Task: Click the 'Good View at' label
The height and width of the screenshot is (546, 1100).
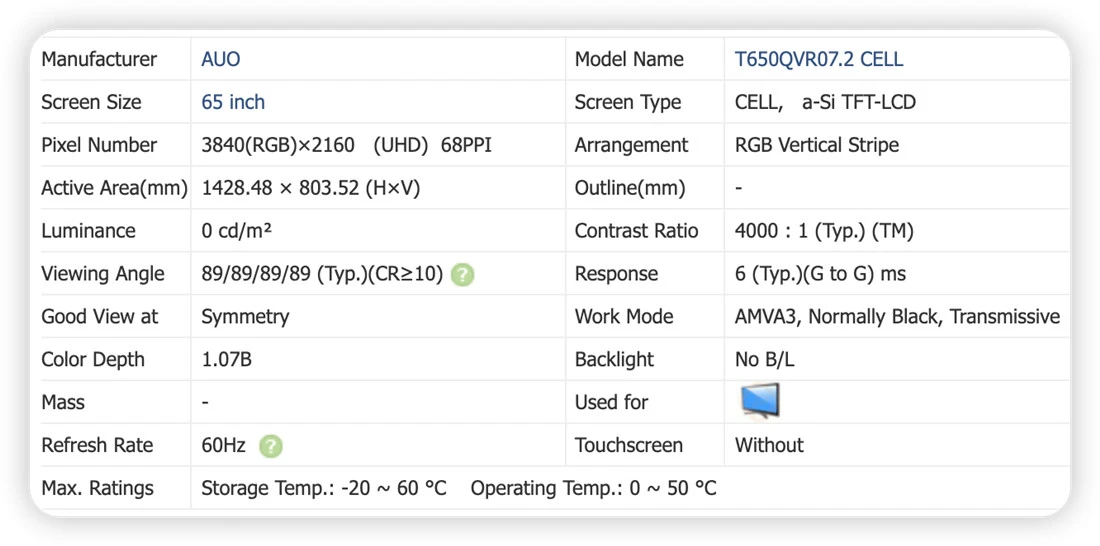Action: (100, 317)
